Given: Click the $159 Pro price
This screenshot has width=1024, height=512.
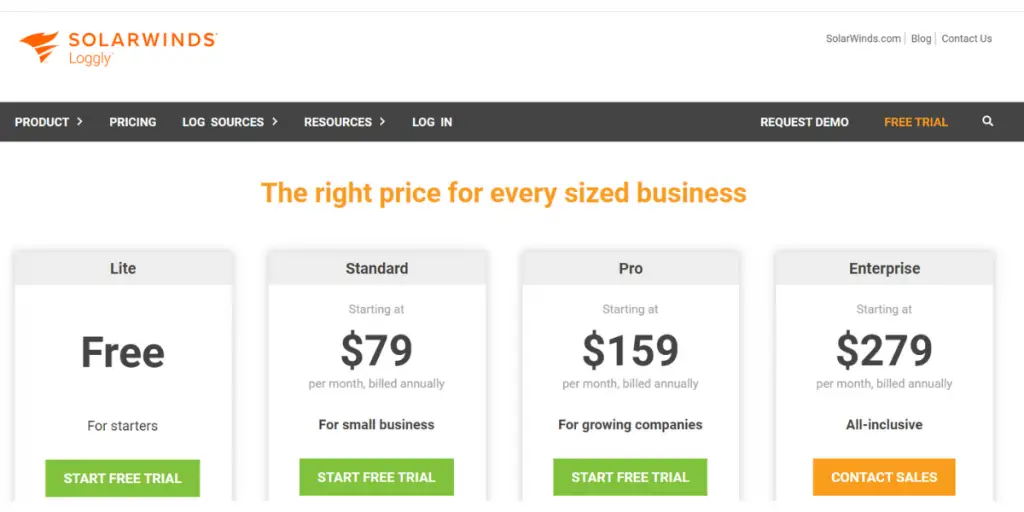Looking at the screenshot, I should click(x=630, y=351).
